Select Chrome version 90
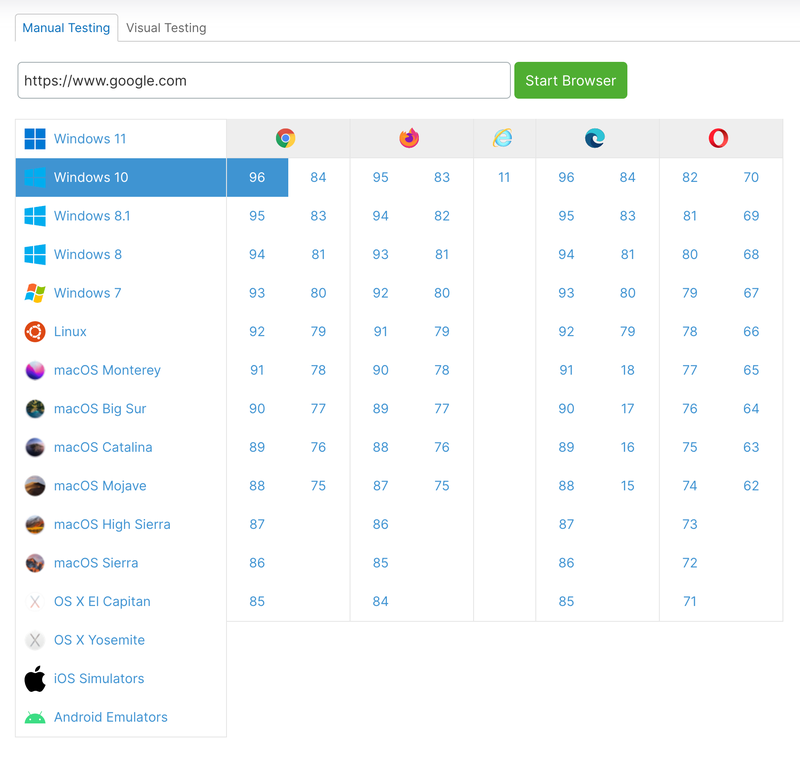 pos(257,409)
